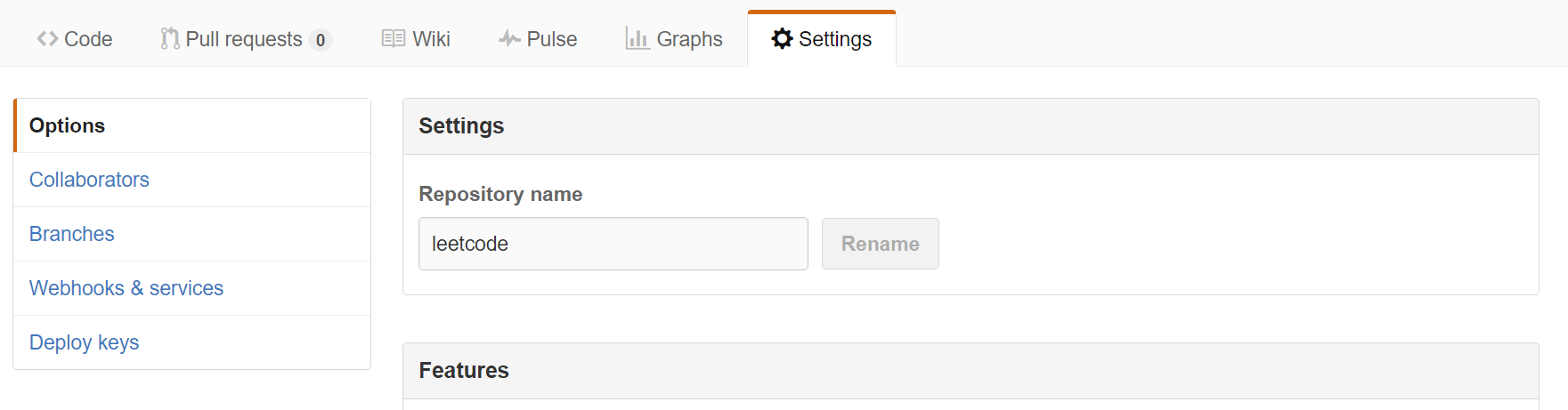Open the Deploy keys page
Image resolution: width=1568 pixels, height=410 pixels.
coord(192,342)
